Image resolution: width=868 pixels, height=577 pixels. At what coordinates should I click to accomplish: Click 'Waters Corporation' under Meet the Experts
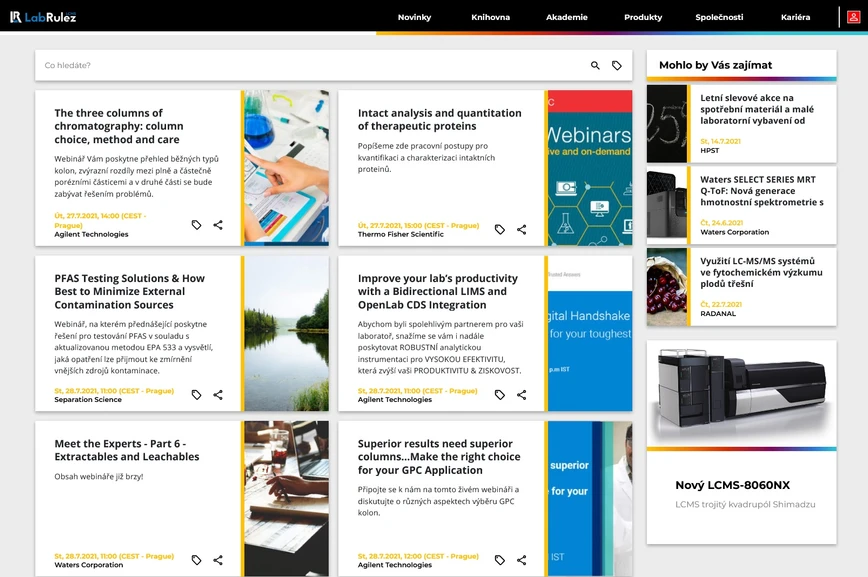(89, 565)
